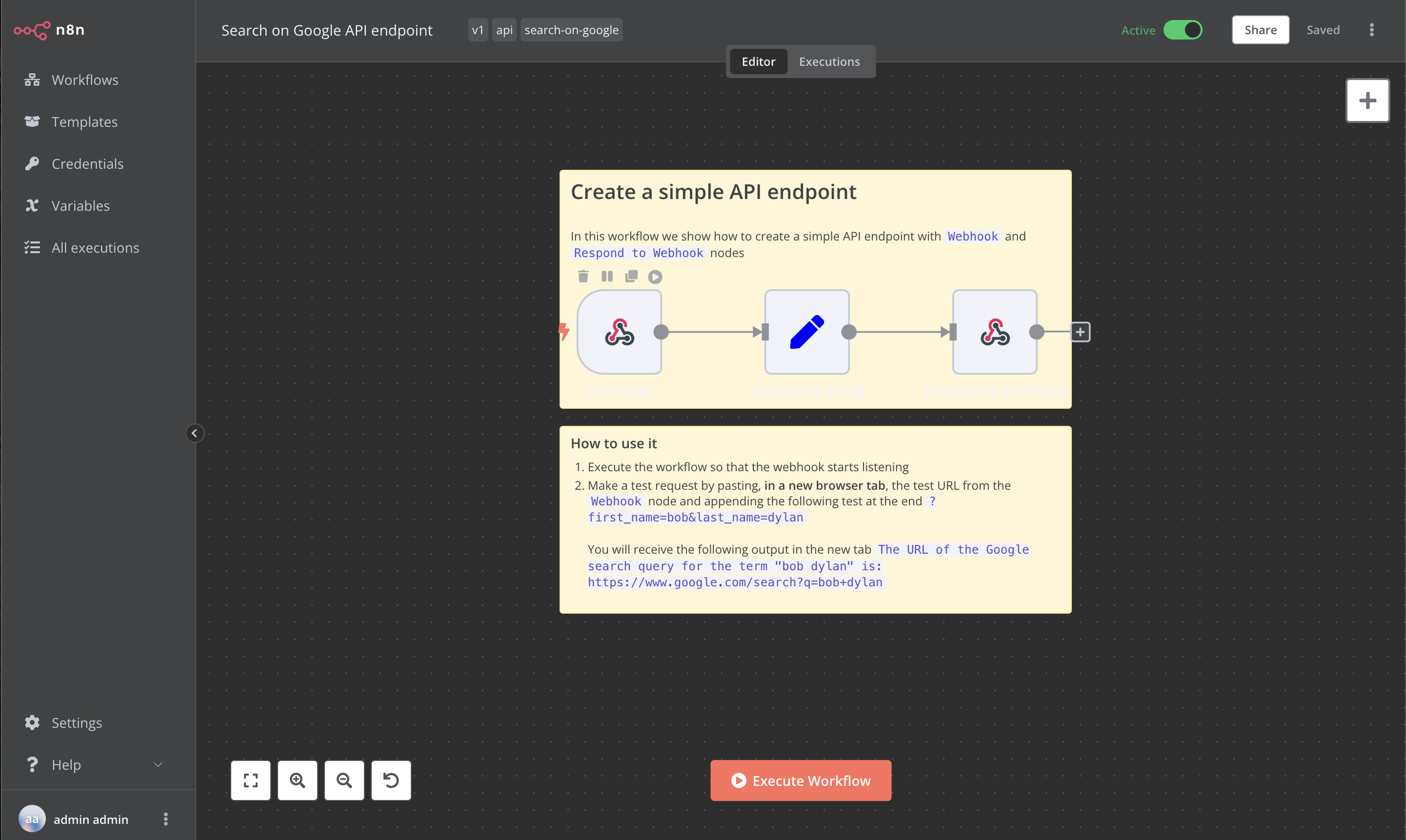1406x840 pixels.
Task: Zoom in on the canvas
Action: pos(297,780)
